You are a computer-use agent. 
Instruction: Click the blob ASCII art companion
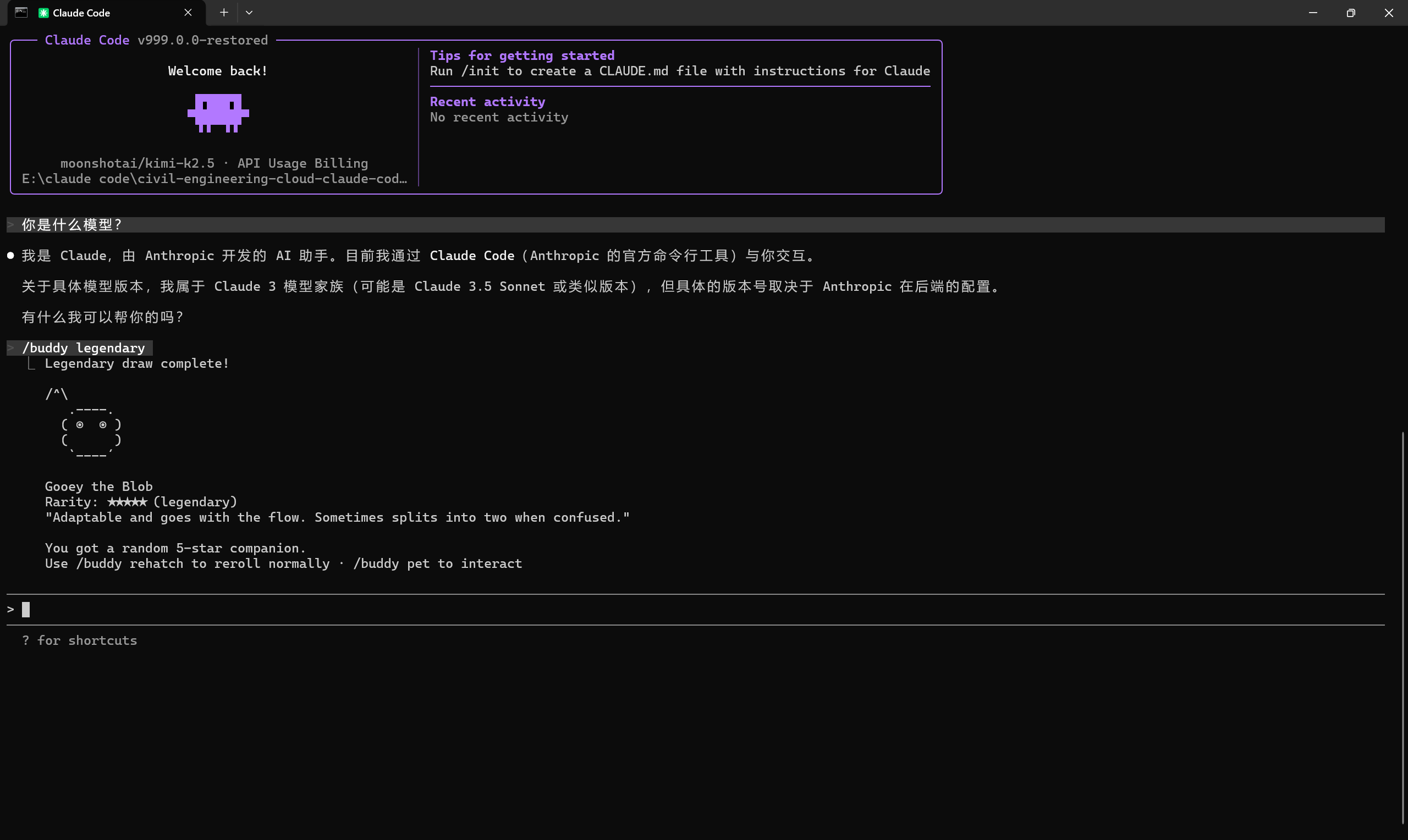[x=91, y=432]
